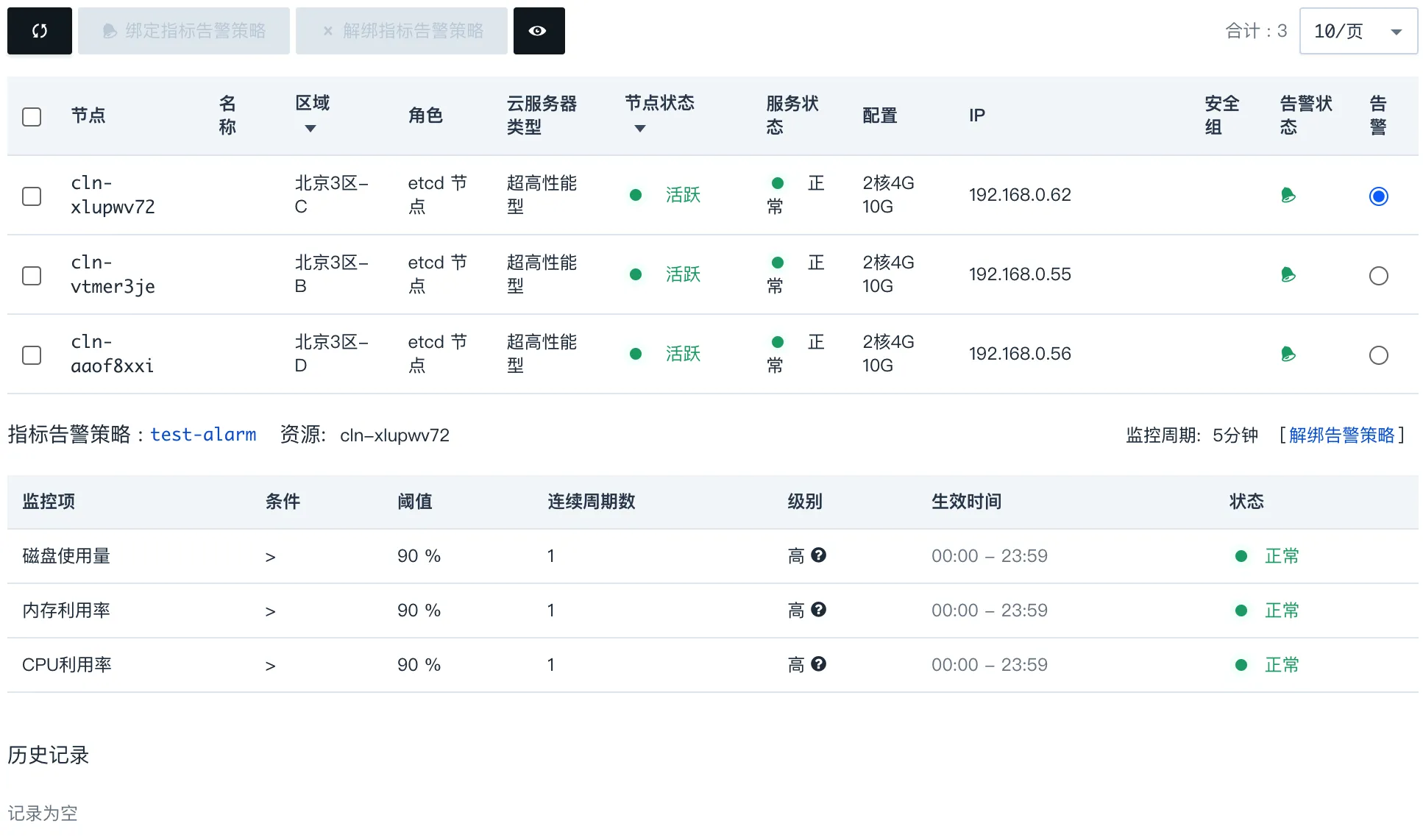Click alarm bell icon for cln-aaof8xxi

(1288, 354)
